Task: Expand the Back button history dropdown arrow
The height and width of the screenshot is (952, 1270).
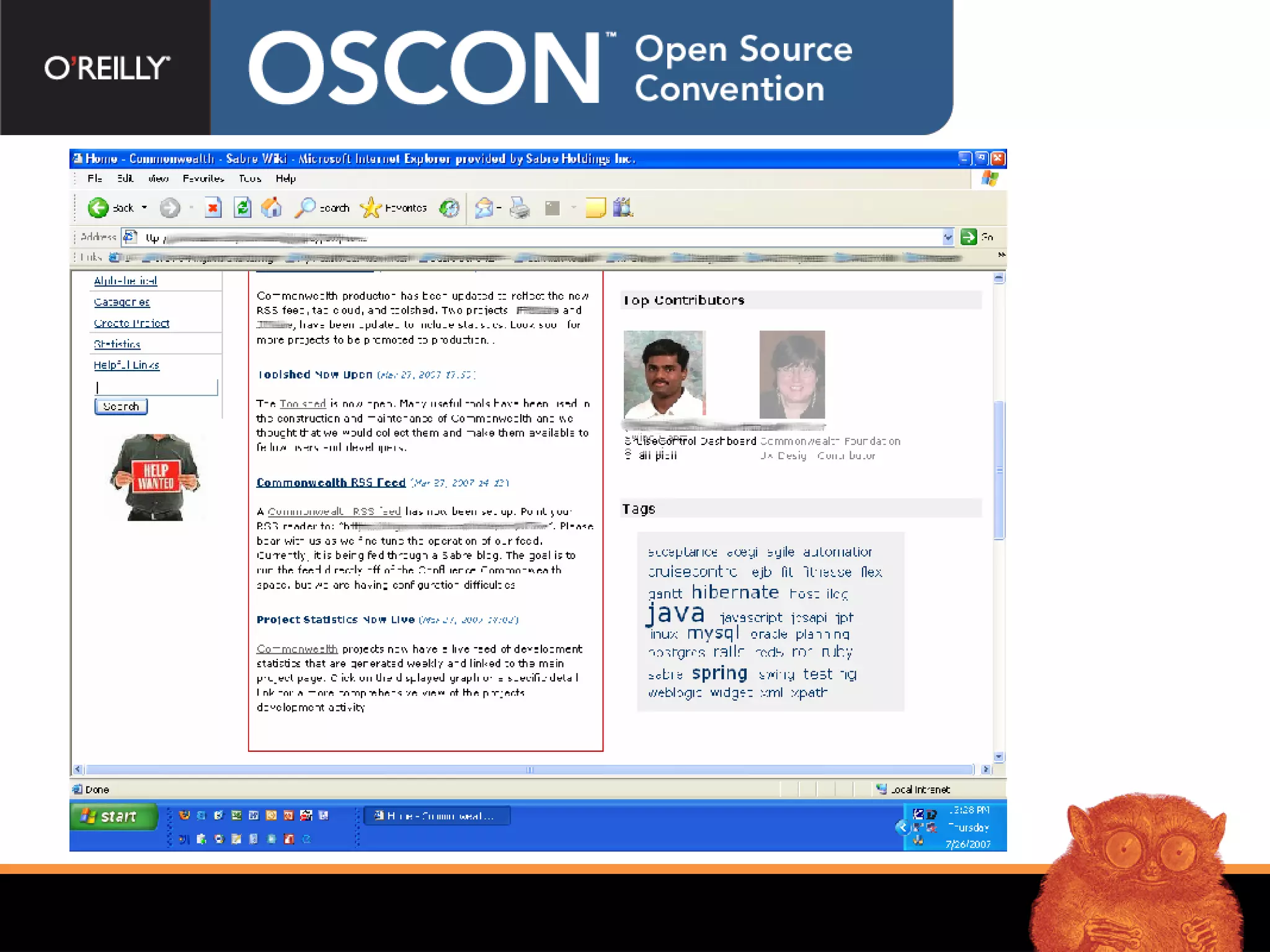Action: click(144, 208)
